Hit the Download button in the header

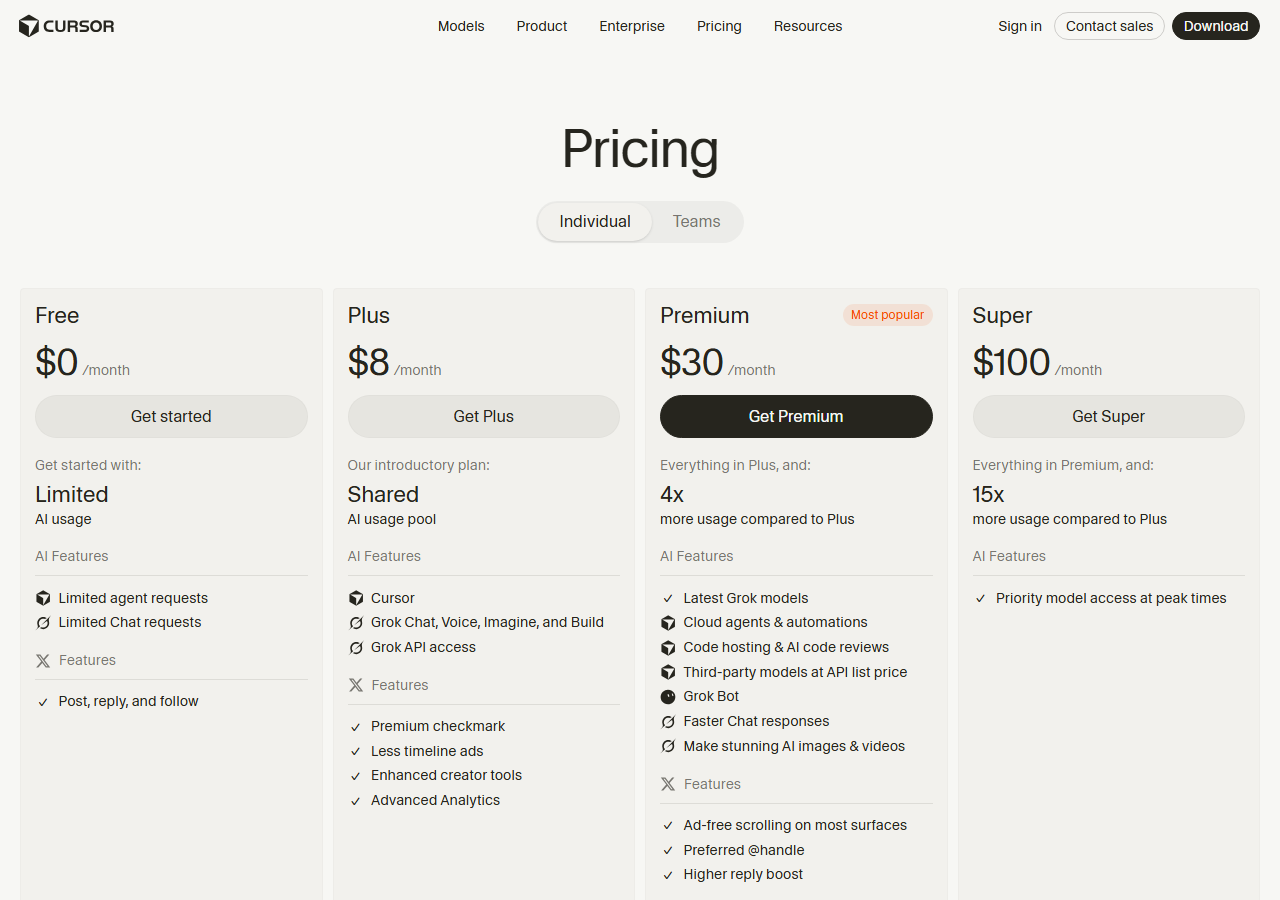tap(1216, 26)
